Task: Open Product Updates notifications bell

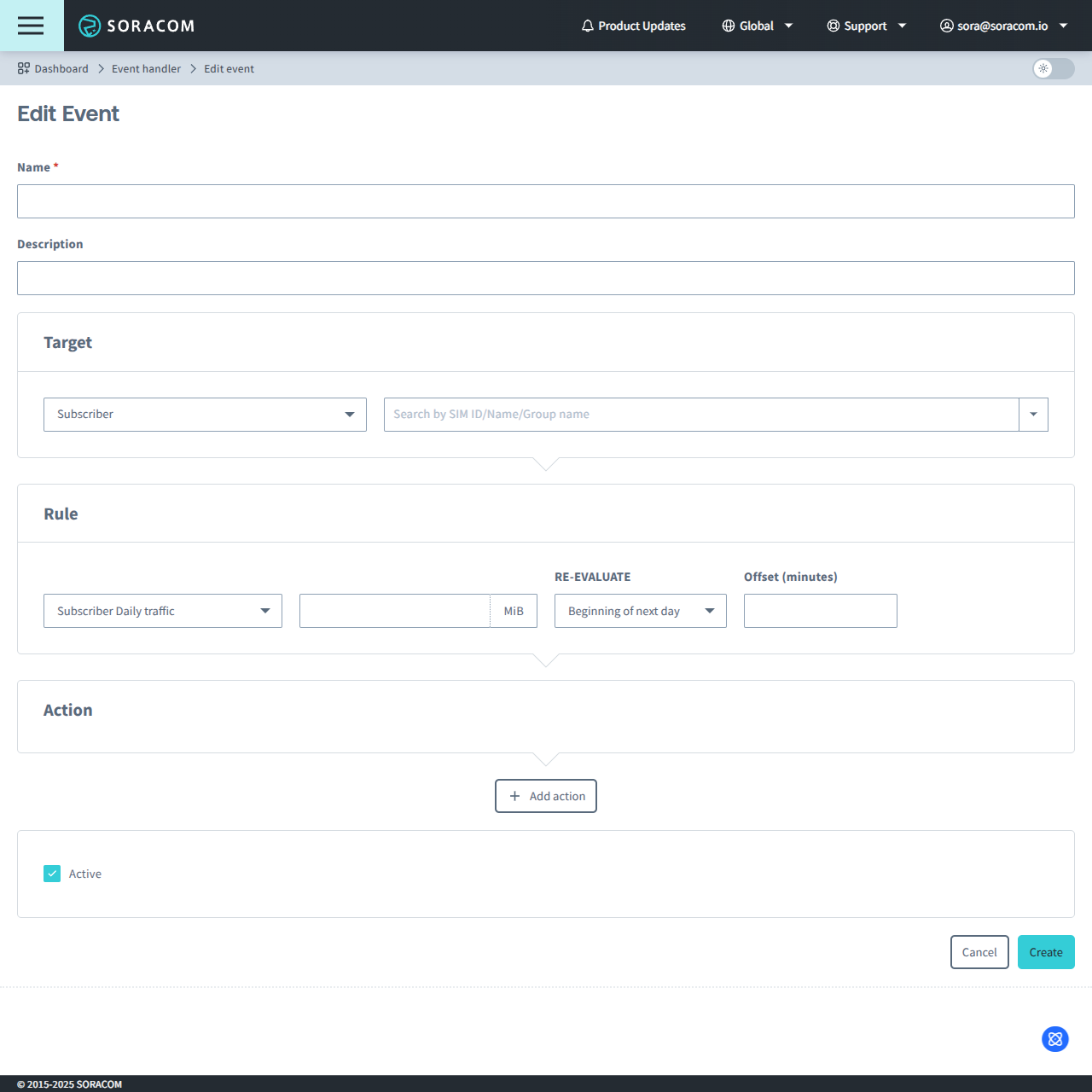Action: pyautogui.click(x=587, y=26)
